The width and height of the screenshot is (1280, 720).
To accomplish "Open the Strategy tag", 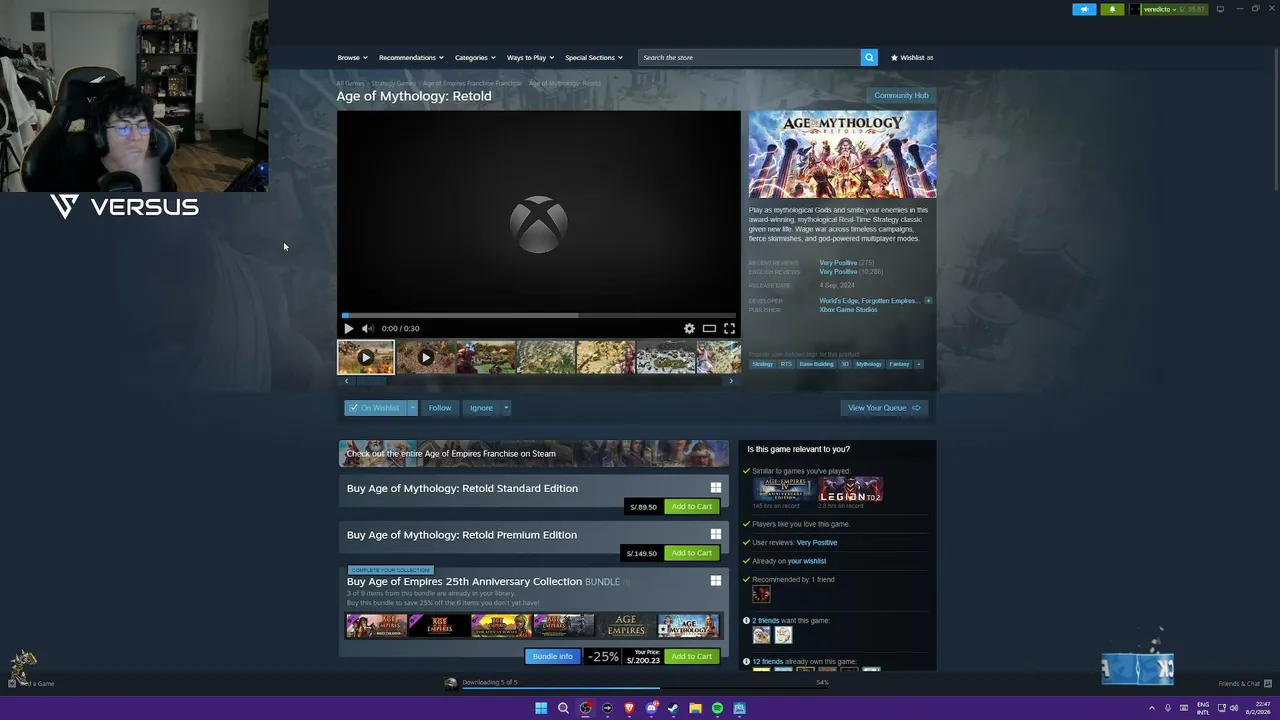I will (x=763, y=364).
